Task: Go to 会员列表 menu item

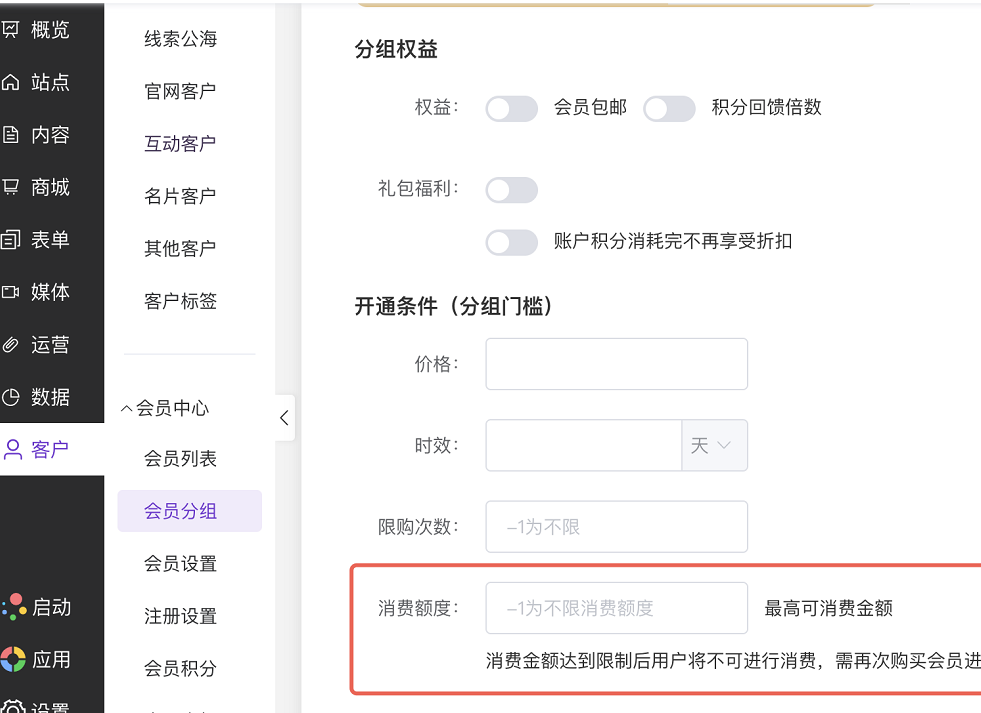Action: click(180, 458)
